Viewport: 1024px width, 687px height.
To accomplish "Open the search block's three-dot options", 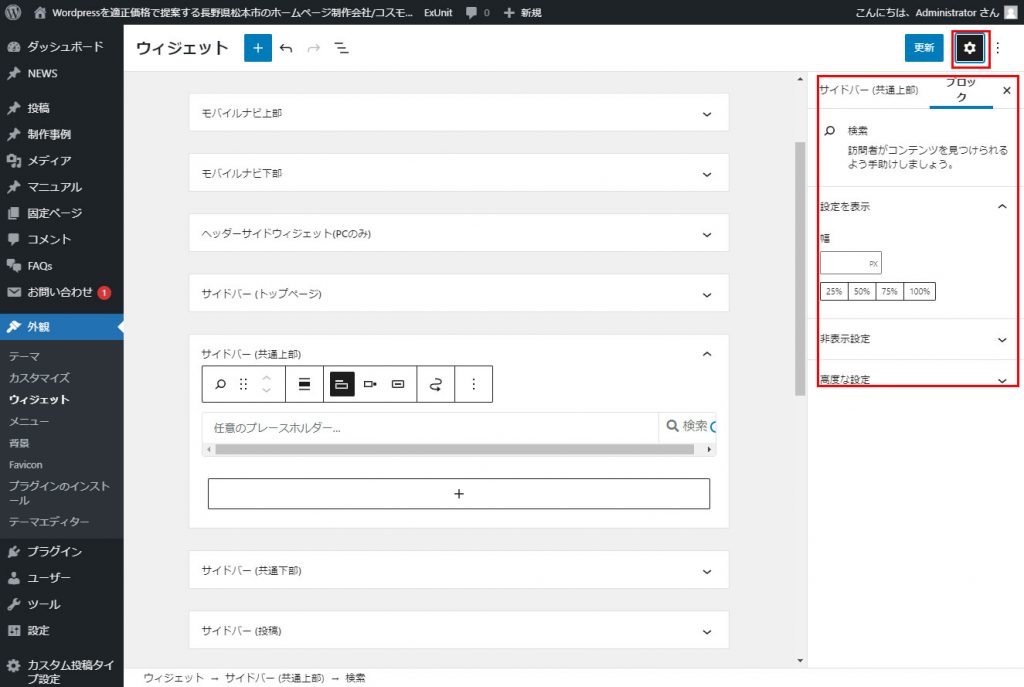I will 474,384.
